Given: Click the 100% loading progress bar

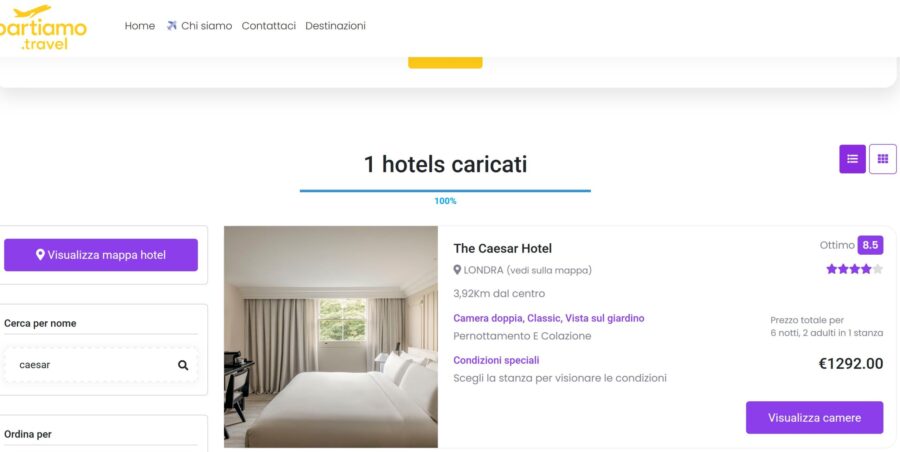Looking at the screenshot, I should pyautogui.click(x=445, y=191).
